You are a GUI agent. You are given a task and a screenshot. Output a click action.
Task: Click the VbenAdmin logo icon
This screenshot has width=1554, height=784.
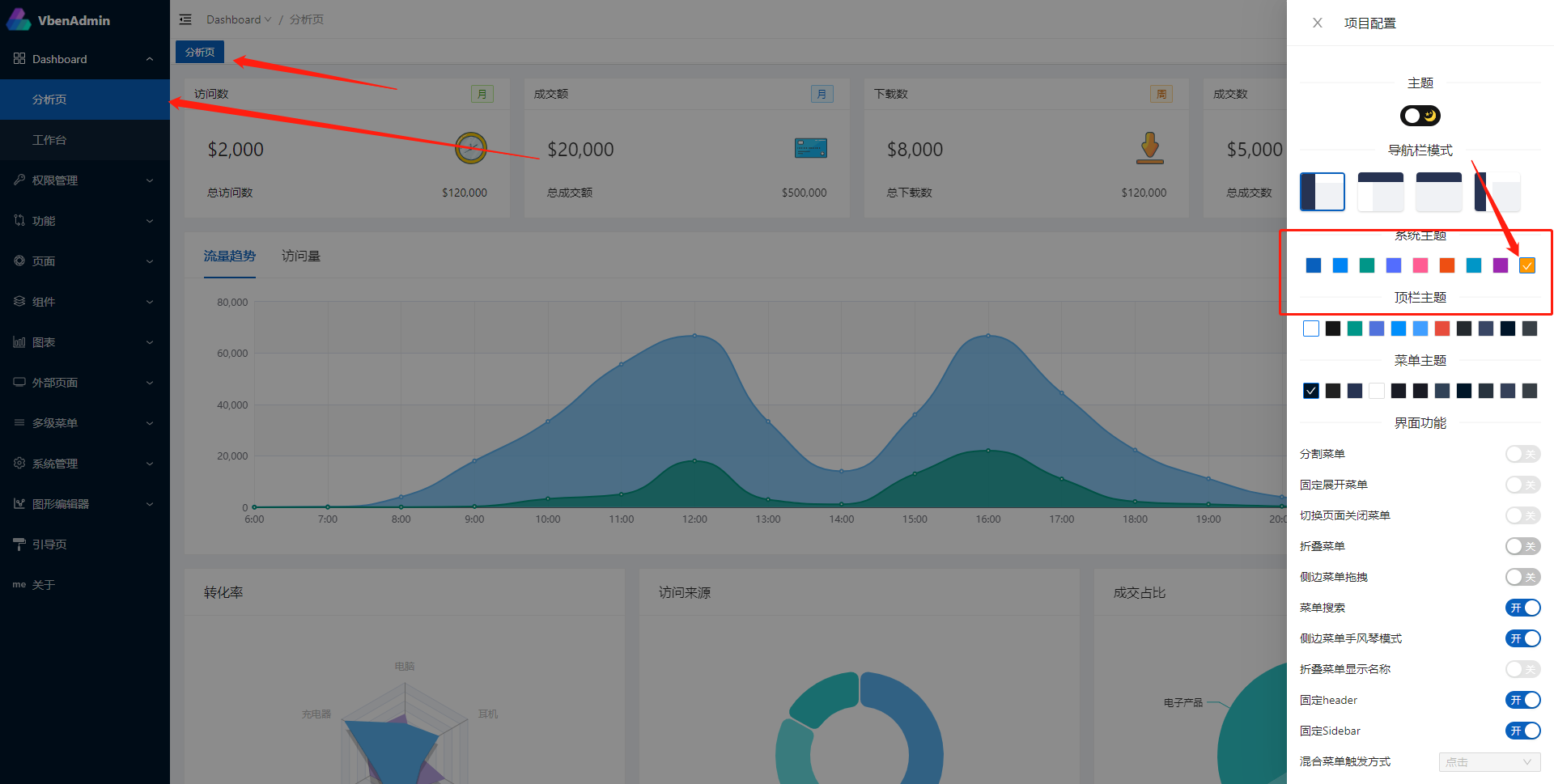(x=19, y=19)
